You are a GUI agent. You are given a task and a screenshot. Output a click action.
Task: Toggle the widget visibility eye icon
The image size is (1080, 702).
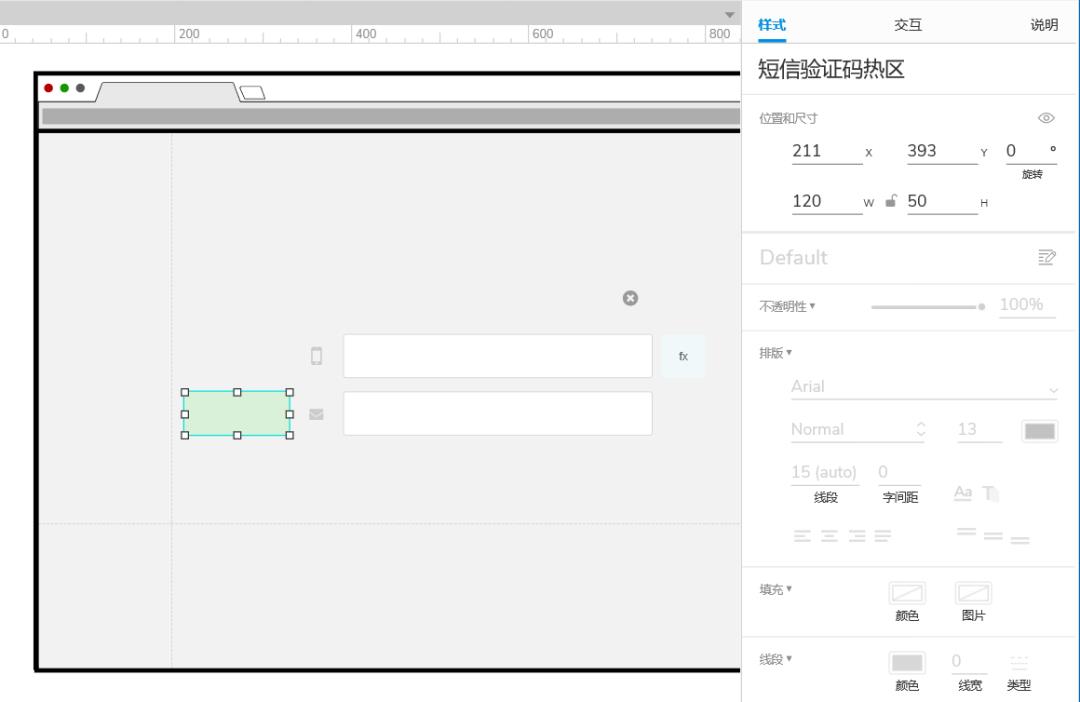pos(1046,118)
